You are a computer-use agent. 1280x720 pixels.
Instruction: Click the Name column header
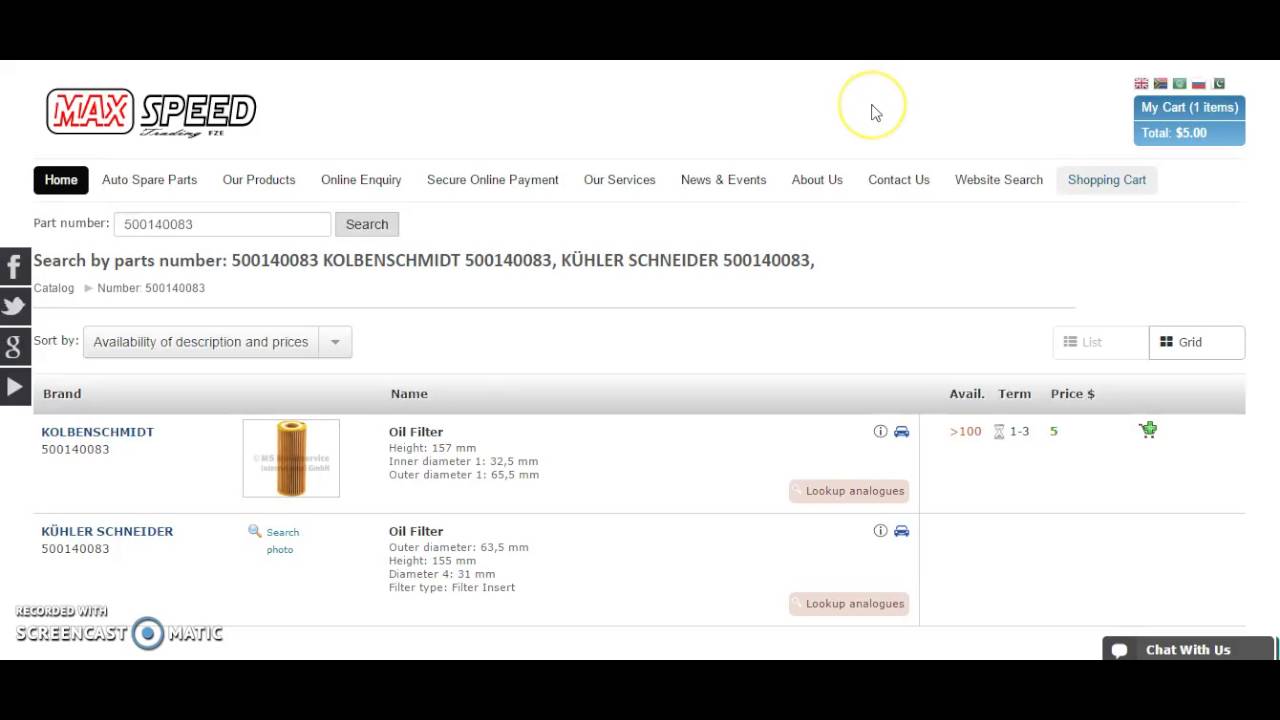pos(409,394)
